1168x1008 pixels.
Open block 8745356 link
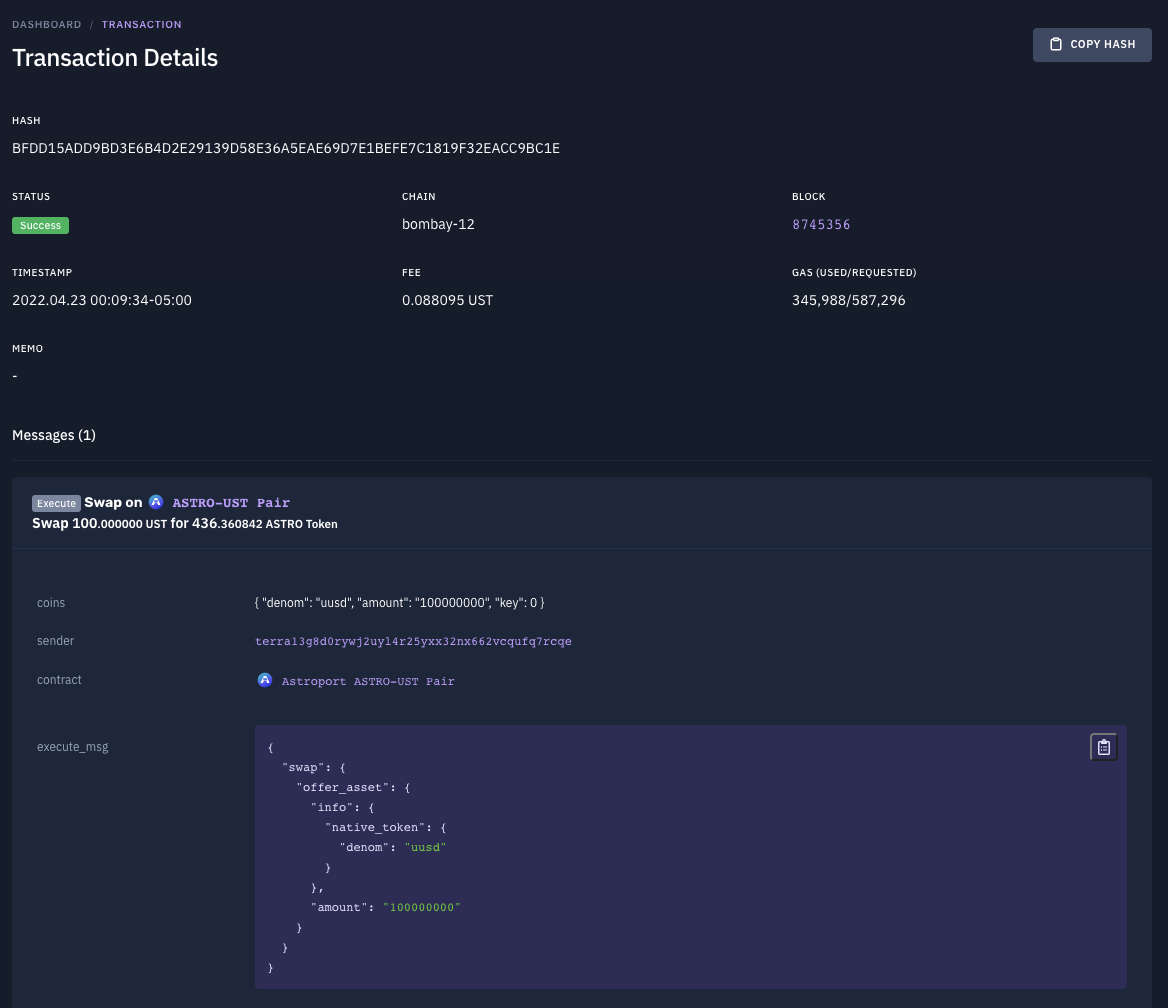coord(821,224)
